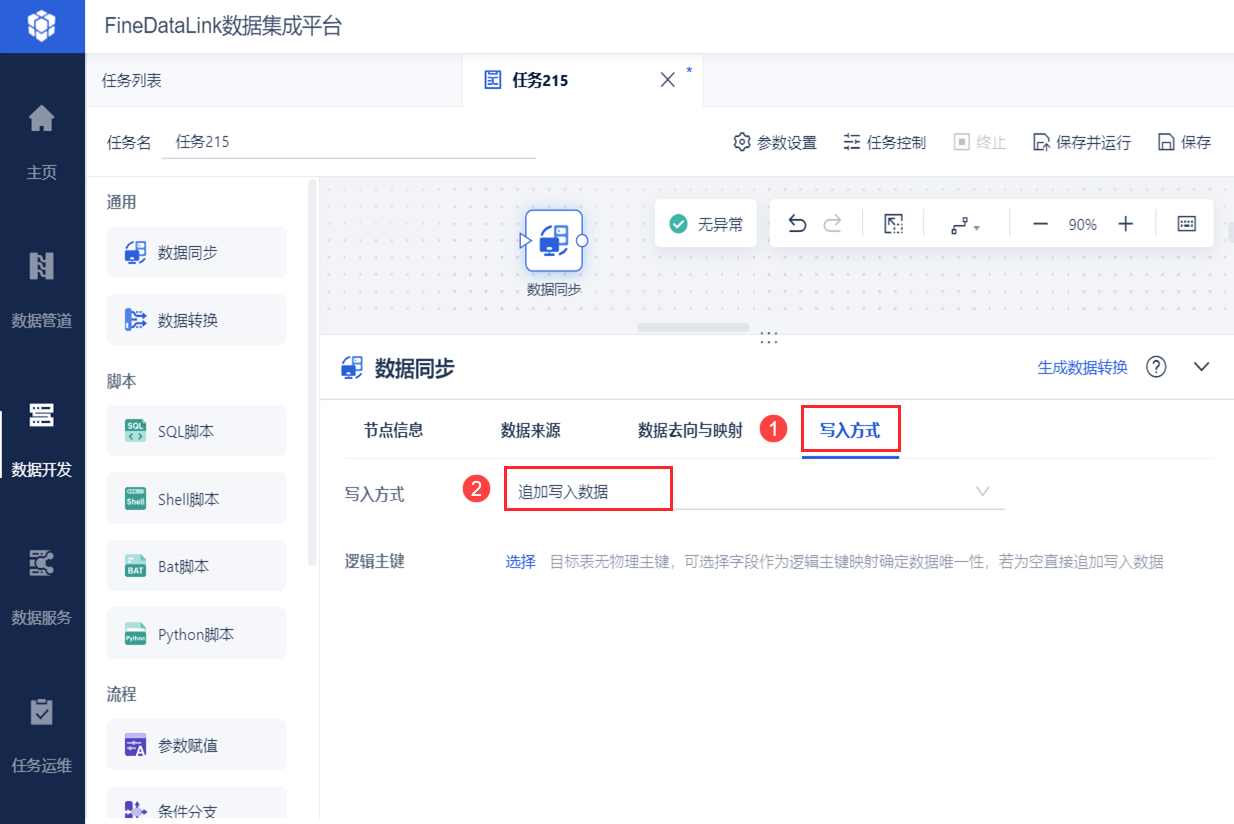Screen dimensions: 1234x824
Task: Click the 90% zoom value
Action: coord(1083,225)
